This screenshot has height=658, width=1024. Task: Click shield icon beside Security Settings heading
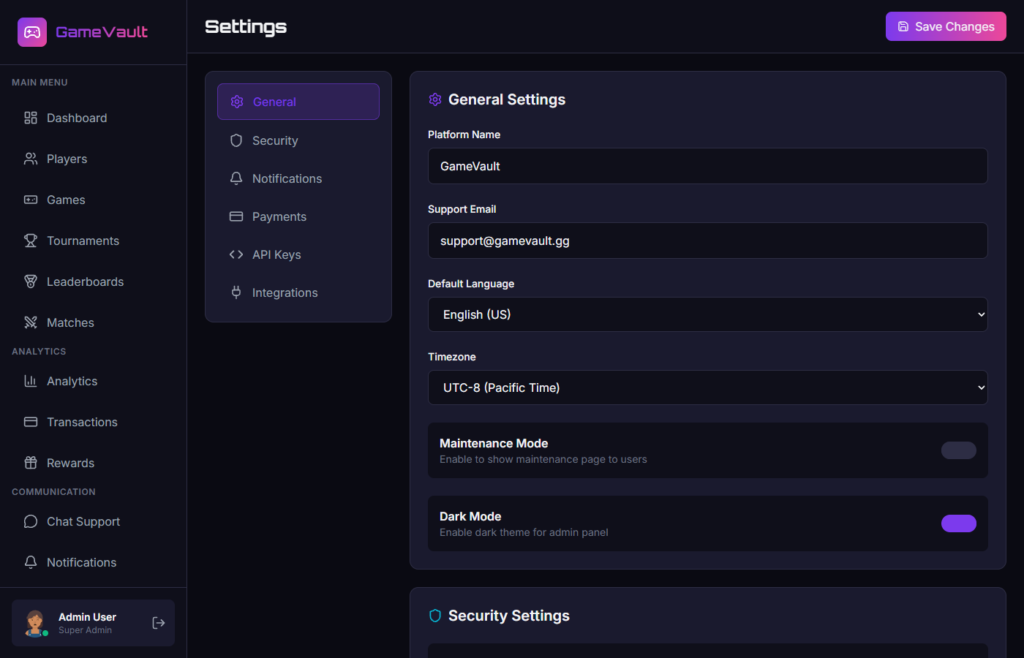point(435,616)
